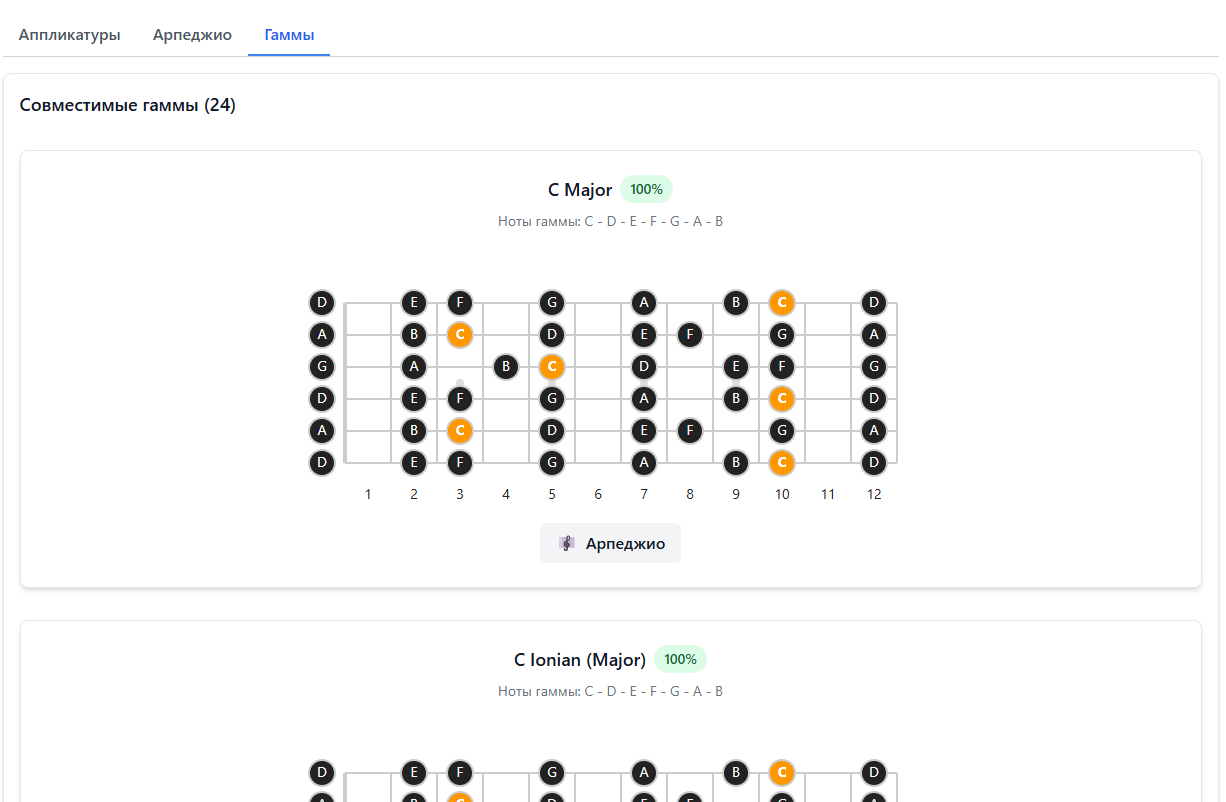Screen dimensions: 1226x802
Task: Click the C Ionian (Major) scale title
Action: [x=580, y=660]
